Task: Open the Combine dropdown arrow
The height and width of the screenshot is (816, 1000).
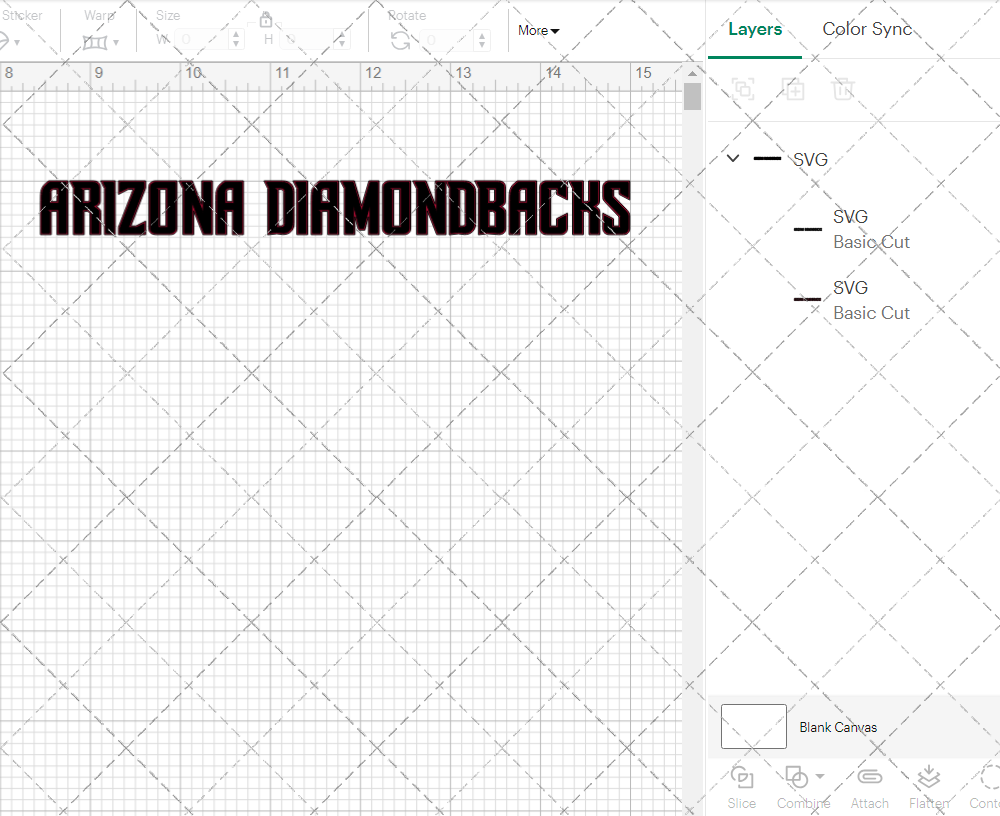Action: pyautogui.click(x=820, y=777)
